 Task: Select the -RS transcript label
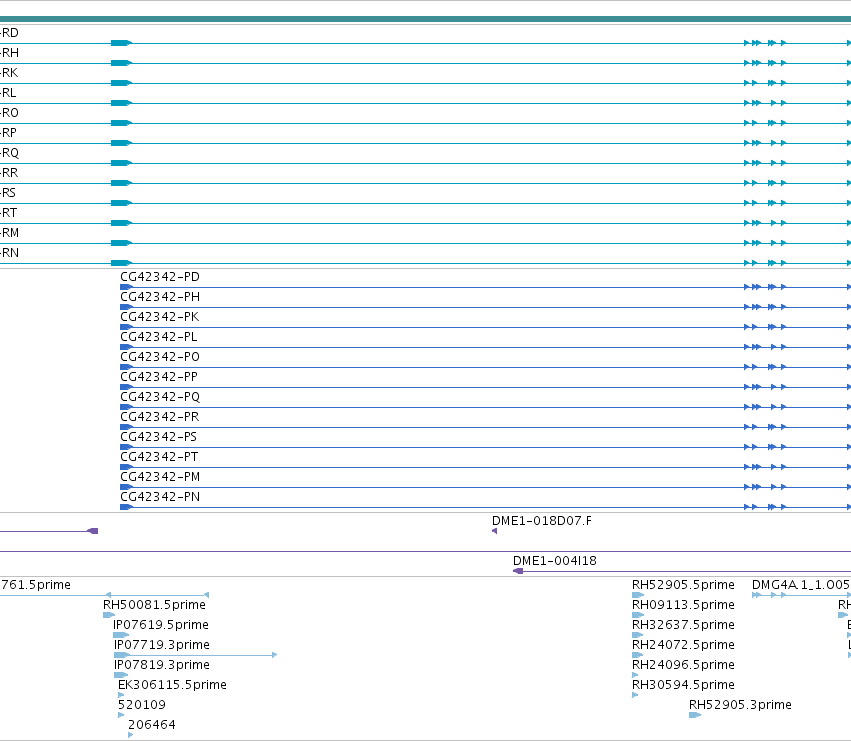point(8,193)
